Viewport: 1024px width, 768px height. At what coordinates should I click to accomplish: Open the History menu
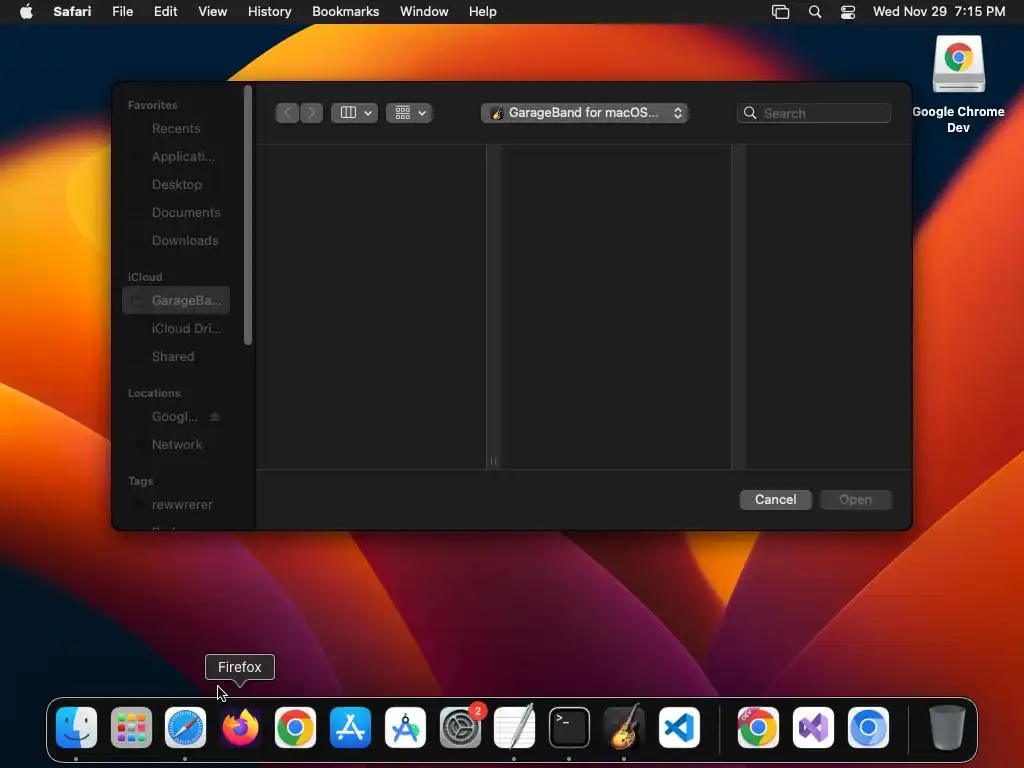[x=270, y=12]
